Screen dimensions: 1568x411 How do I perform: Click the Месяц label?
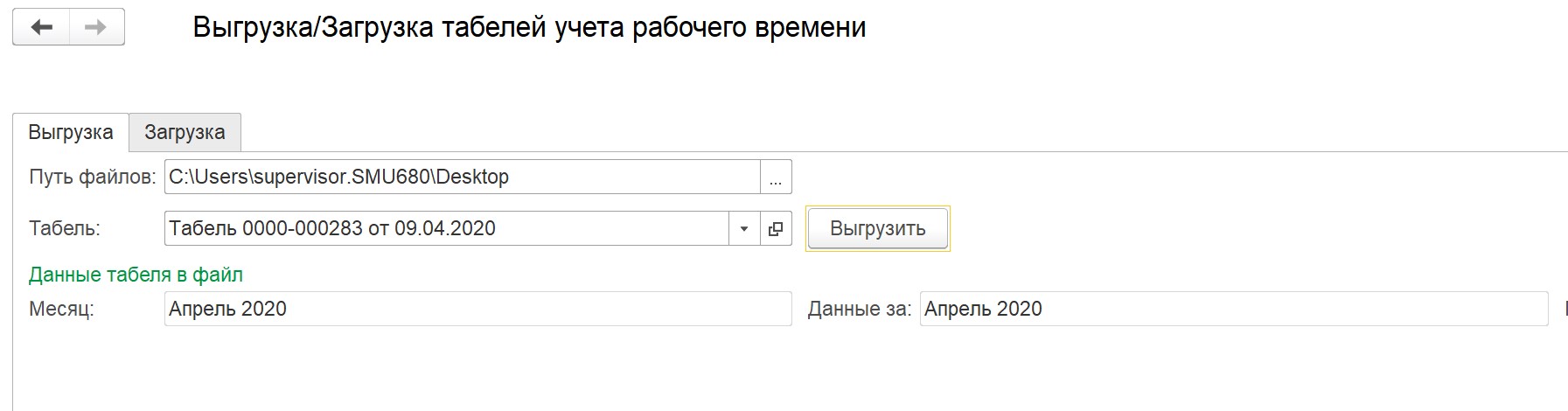tap(61, 309)
